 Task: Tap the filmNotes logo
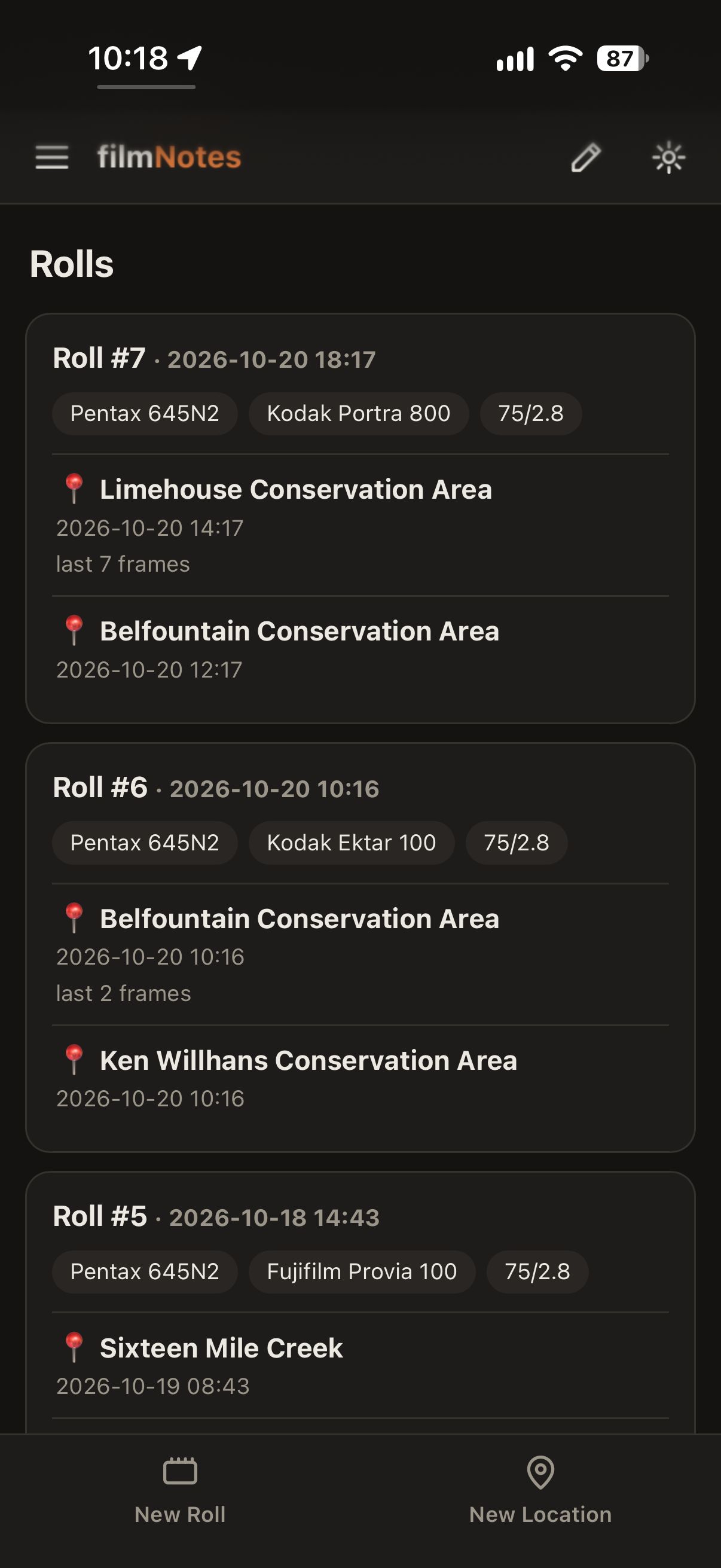click(x=169, y=157)
